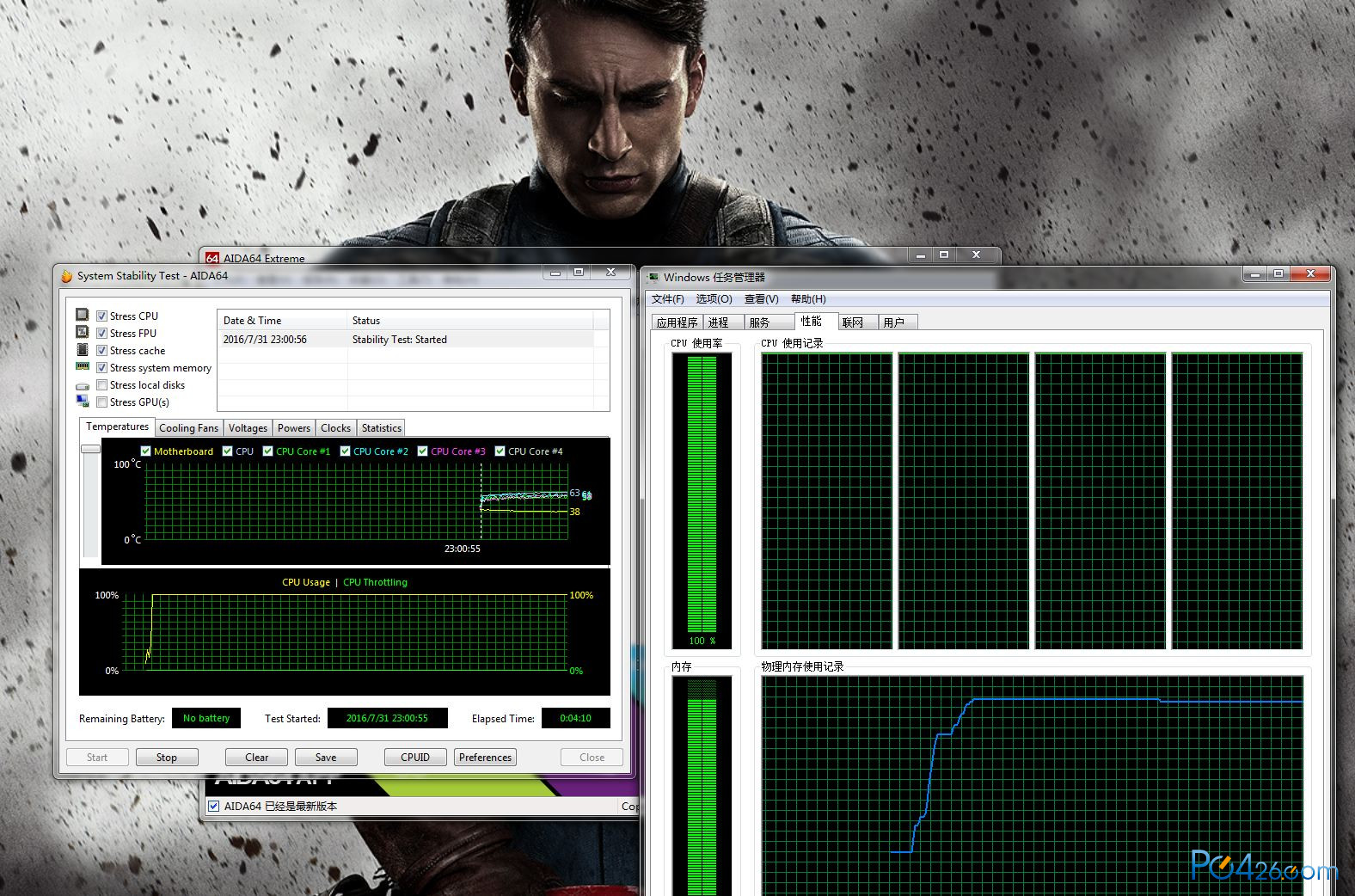Click the first CPU usage history graph
The height and width of the screenshot is (896, 1355).
click(x=827, y=500)
